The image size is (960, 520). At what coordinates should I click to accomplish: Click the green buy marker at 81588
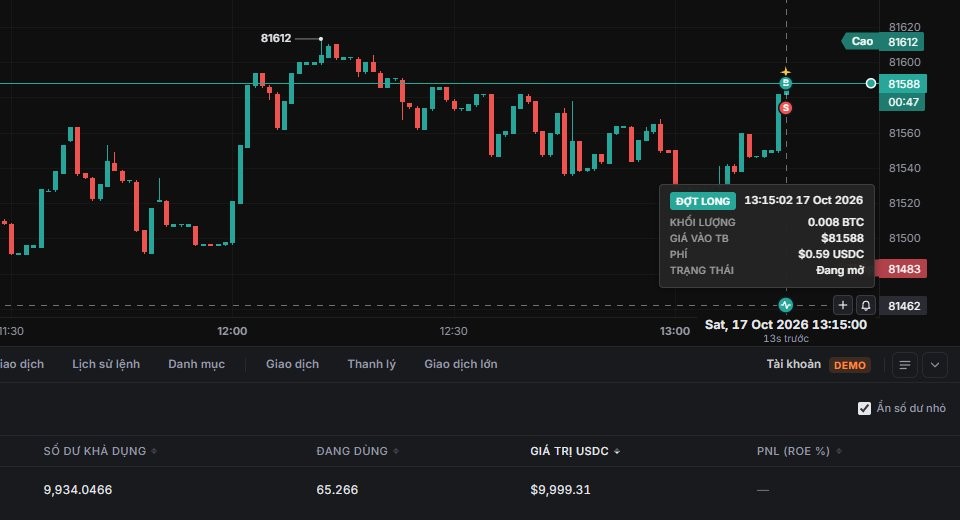[x=786, y=83]
